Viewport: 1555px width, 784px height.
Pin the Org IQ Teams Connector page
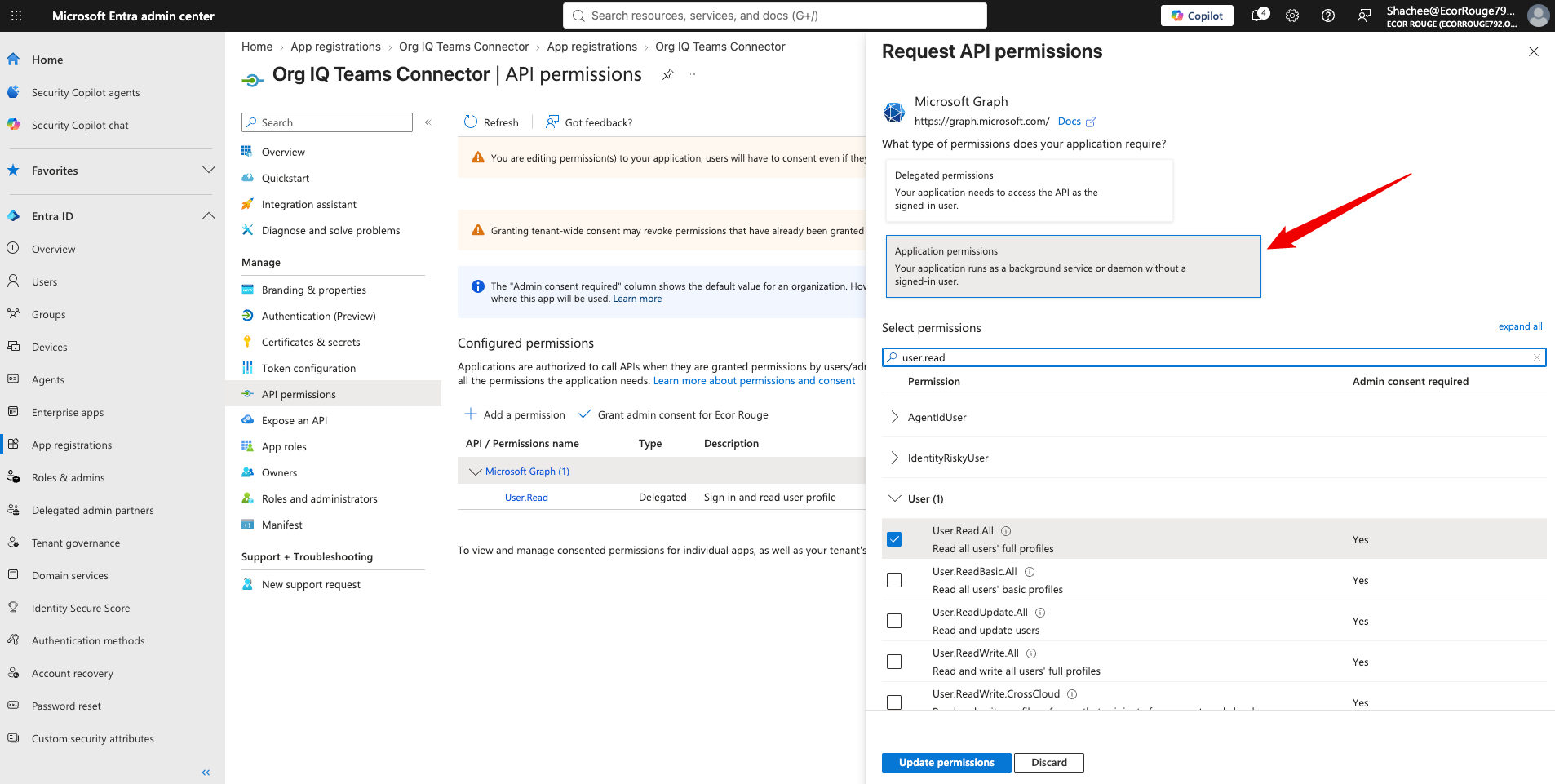click(x=668, y=74)
